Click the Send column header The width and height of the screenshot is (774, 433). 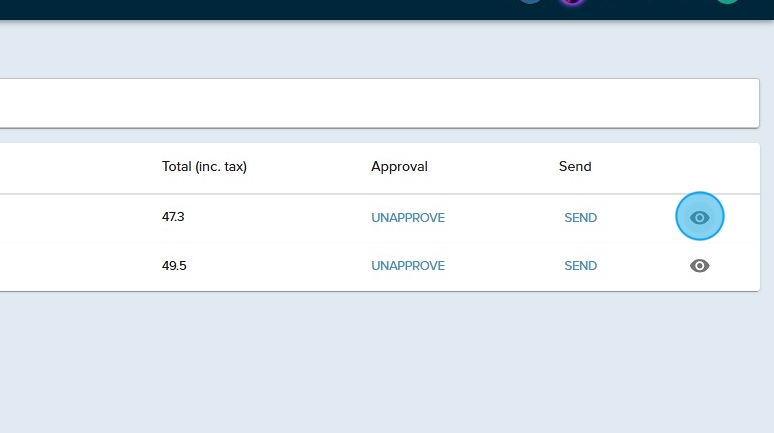coord(575,167)
